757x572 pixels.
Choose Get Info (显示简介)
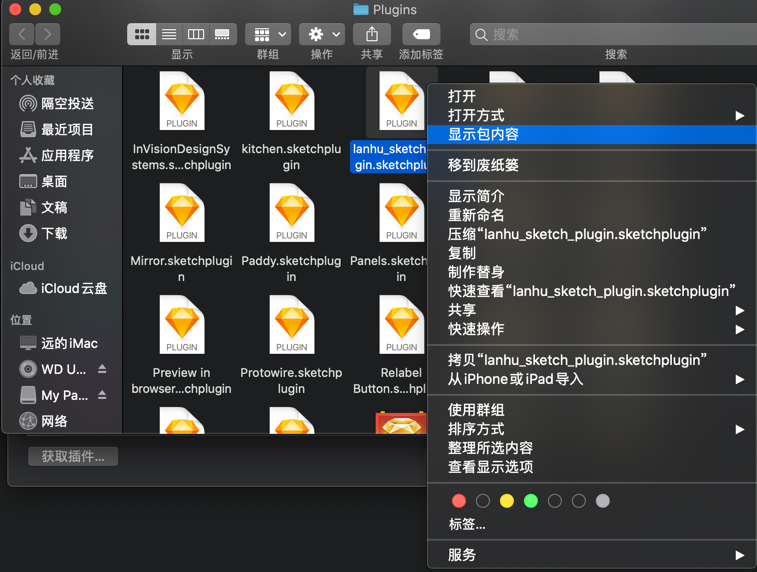coord(592,196)
